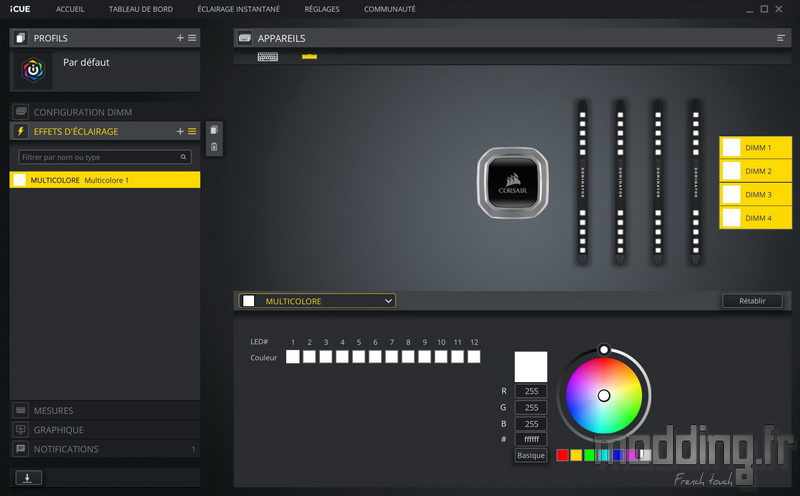Click the Corsair cooler pump image
Viewport: 800px width, 496px height.
(513, 183)
